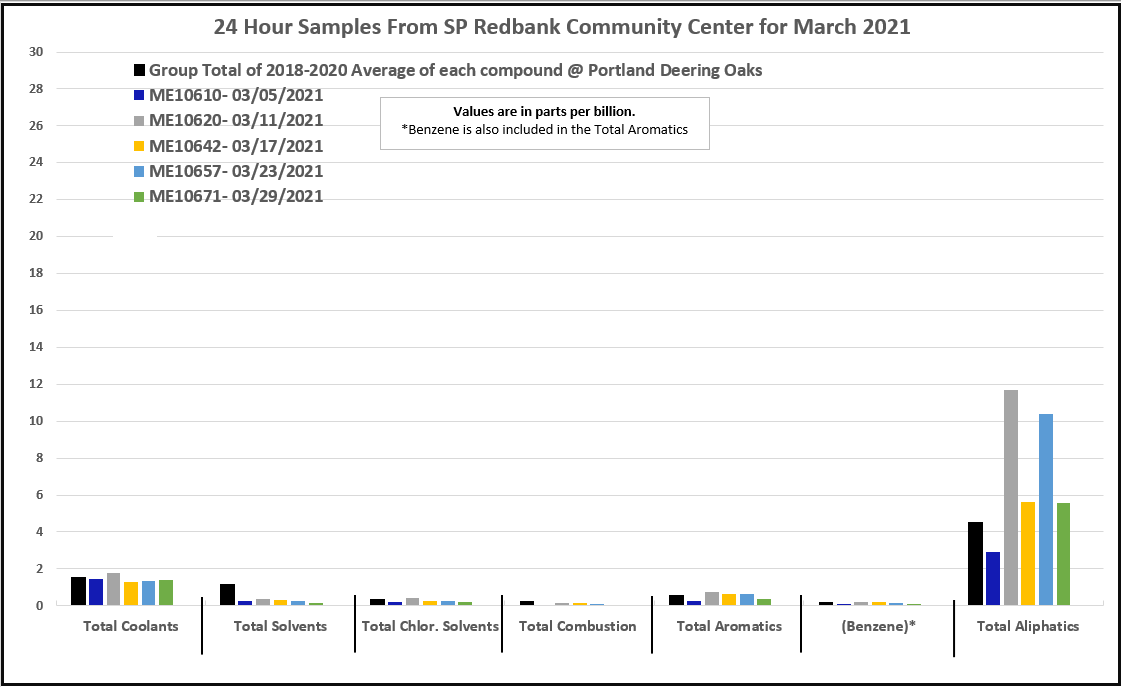Select the light blue ME10657 legend swatch
The height and width of the screenshot is (687, 1121).
pos(140,171)
